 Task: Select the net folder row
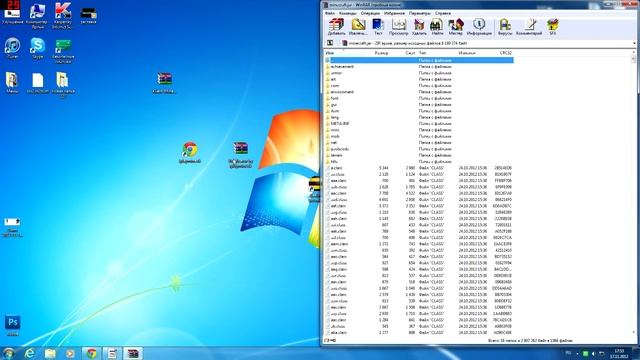[x=419, y=142]
